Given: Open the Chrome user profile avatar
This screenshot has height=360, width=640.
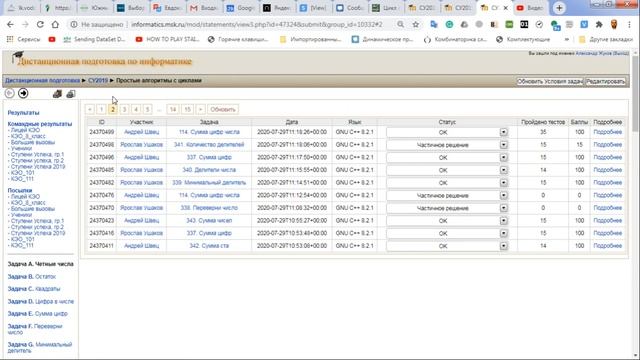Looking at the screenshot, I should tap(614, 24).
